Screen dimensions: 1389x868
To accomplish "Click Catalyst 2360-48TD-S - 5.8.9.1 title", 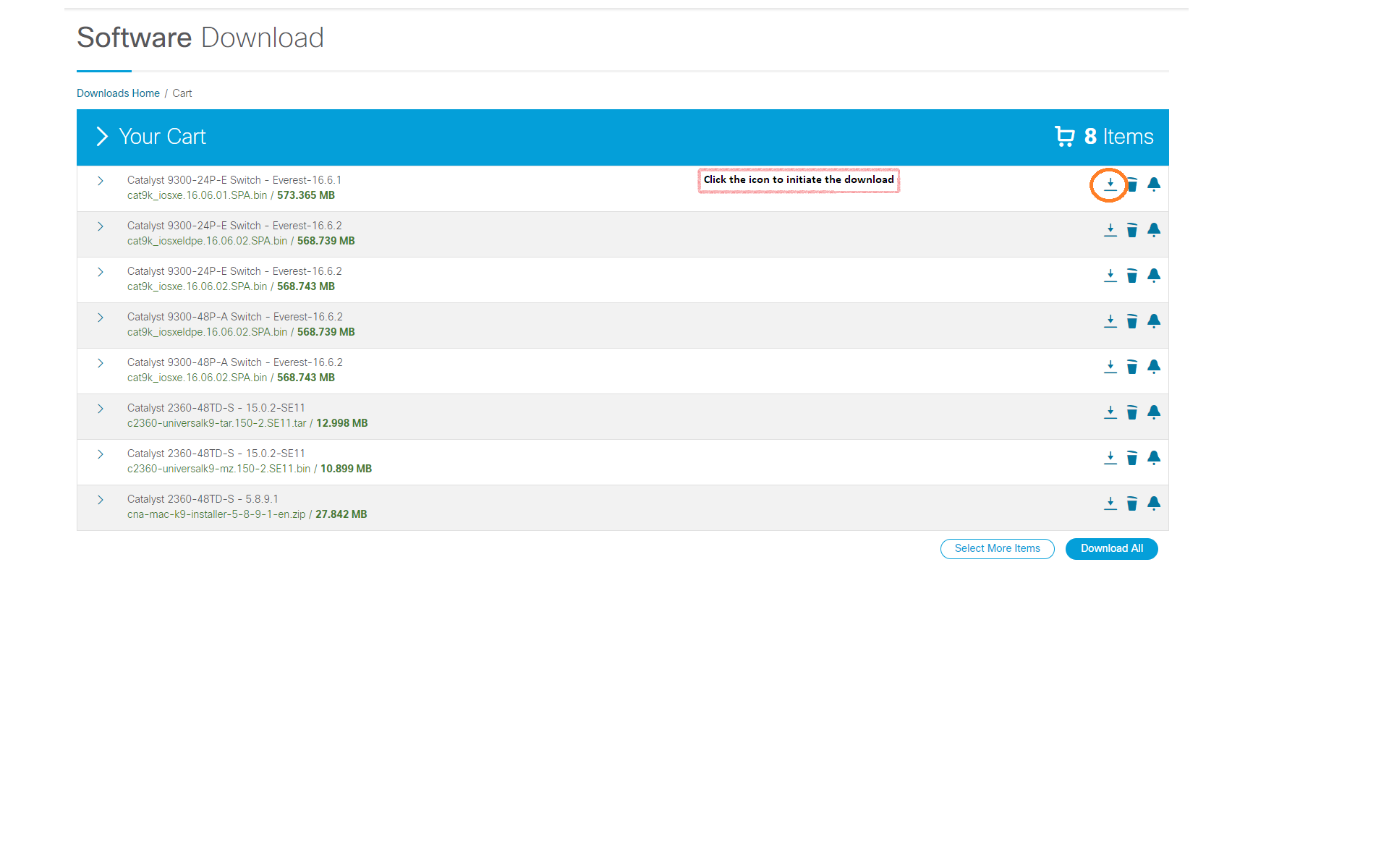I will tap(203, 499).
